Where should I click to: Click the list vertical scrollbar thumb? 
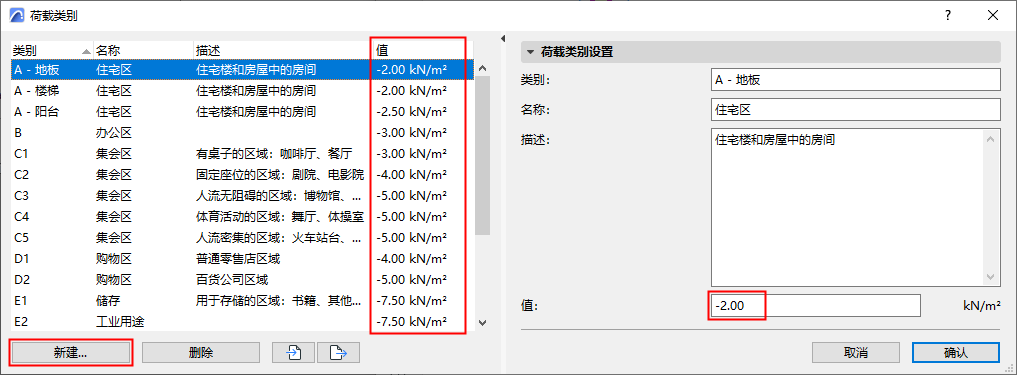(x=482, y=155)
